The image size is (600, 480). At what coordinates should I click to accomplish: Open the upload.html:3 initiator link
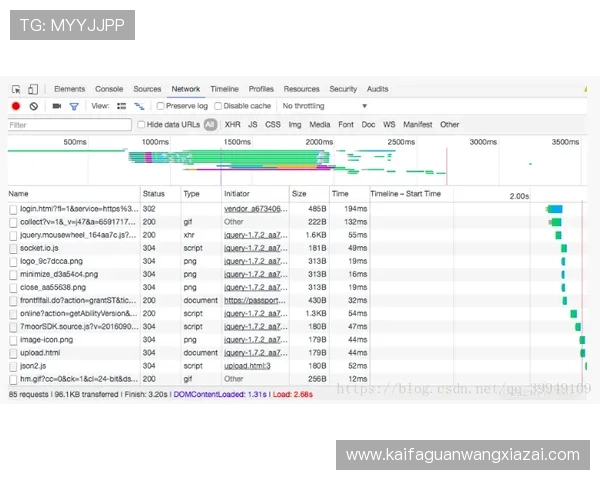tap(247, 365)
